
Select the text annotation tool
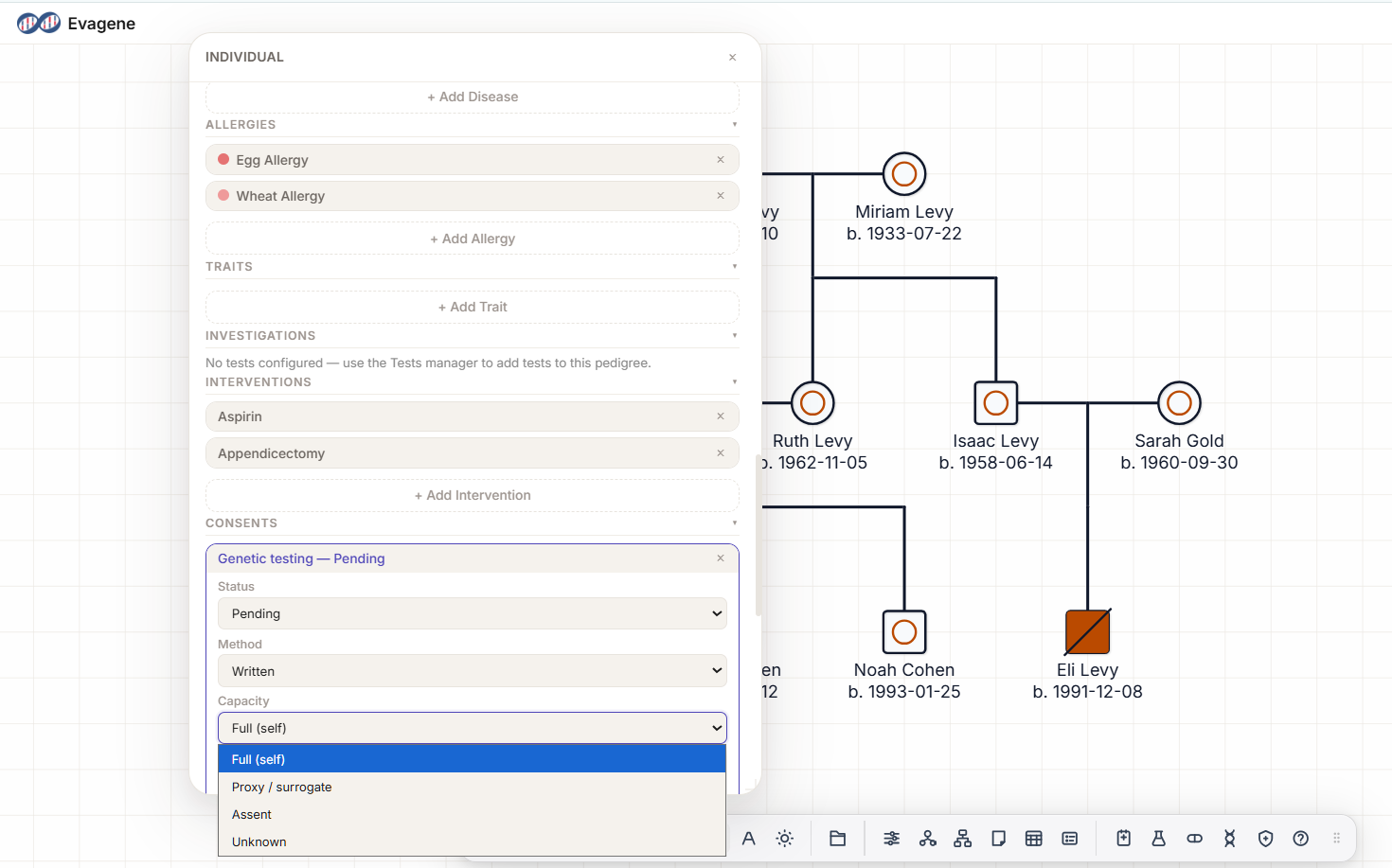click(748, 839)
